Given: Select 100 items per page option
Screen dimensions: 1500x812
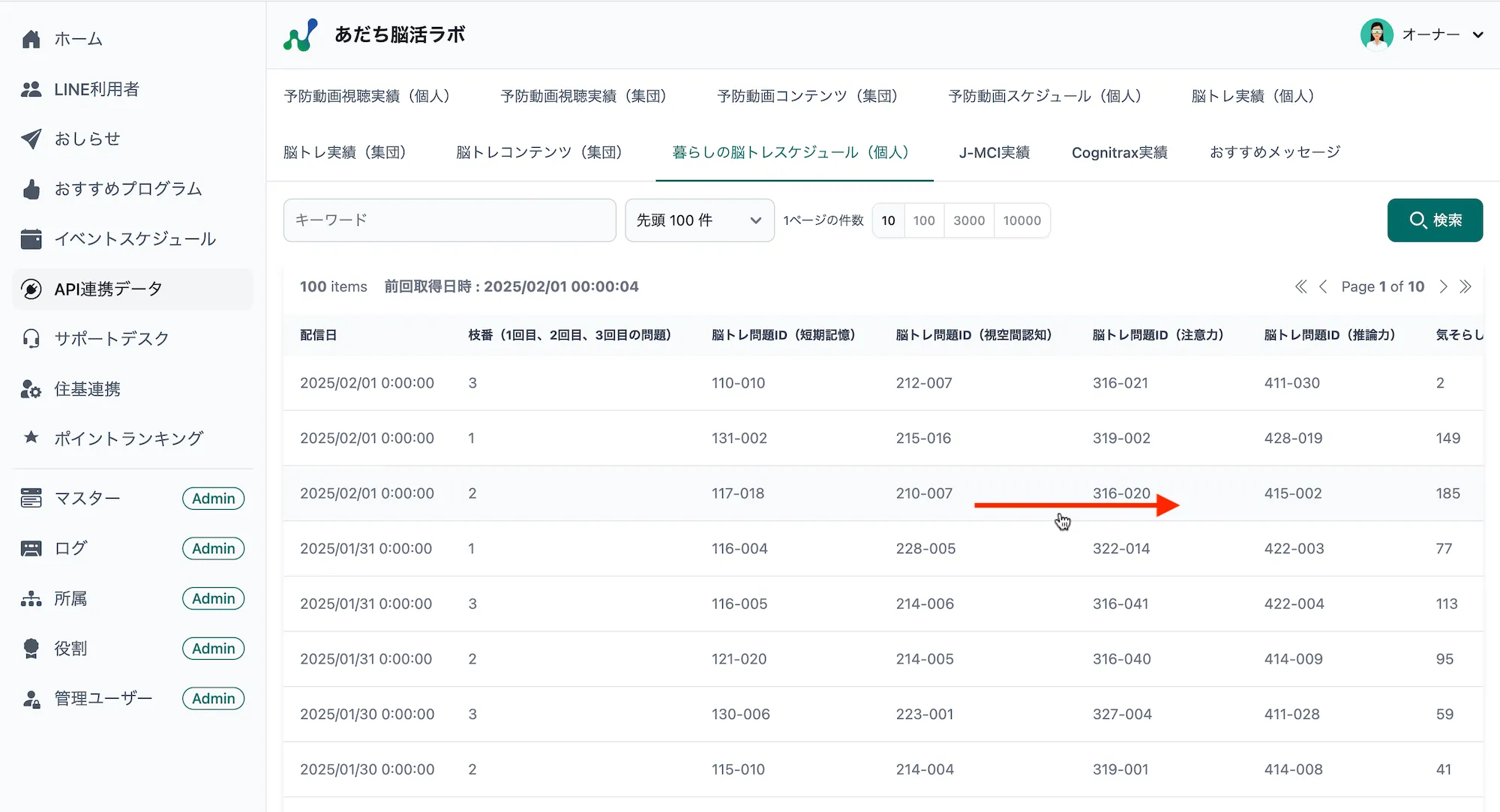Looking at the screenshot, I should click(923, 220).
